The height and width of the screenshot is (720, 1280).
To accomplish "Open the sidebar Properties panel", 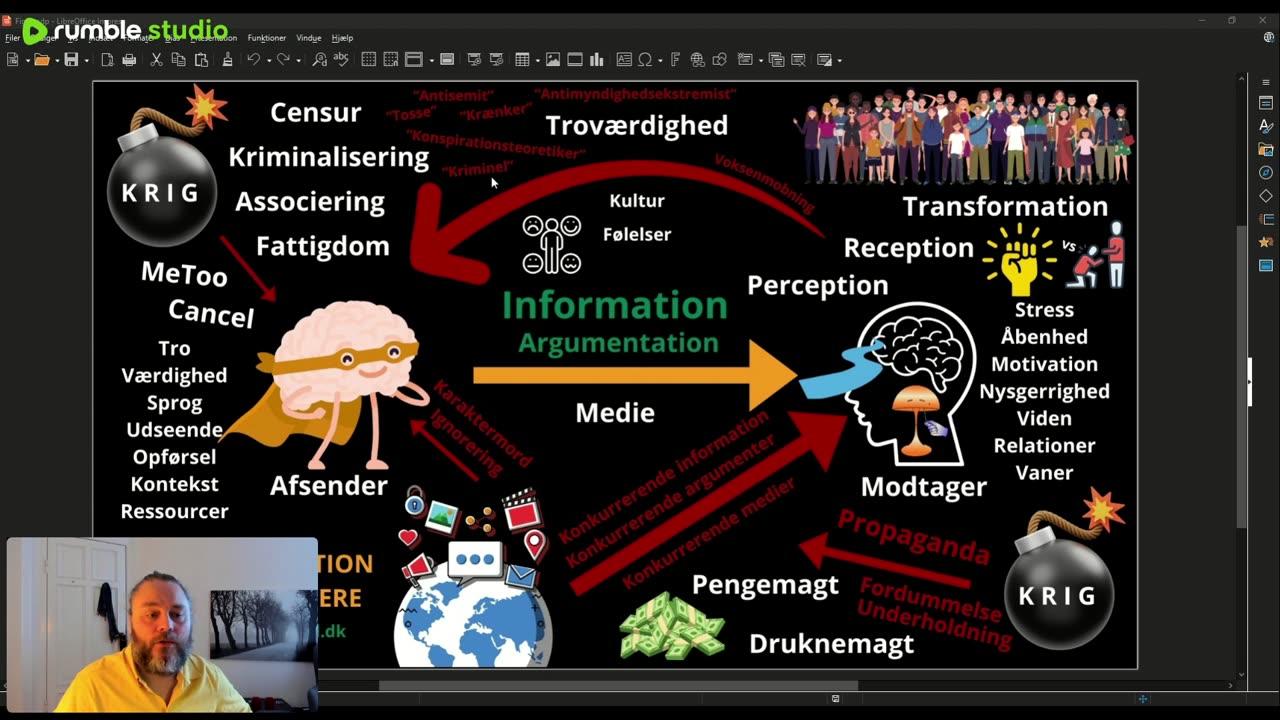I will tap(1266, 103).
